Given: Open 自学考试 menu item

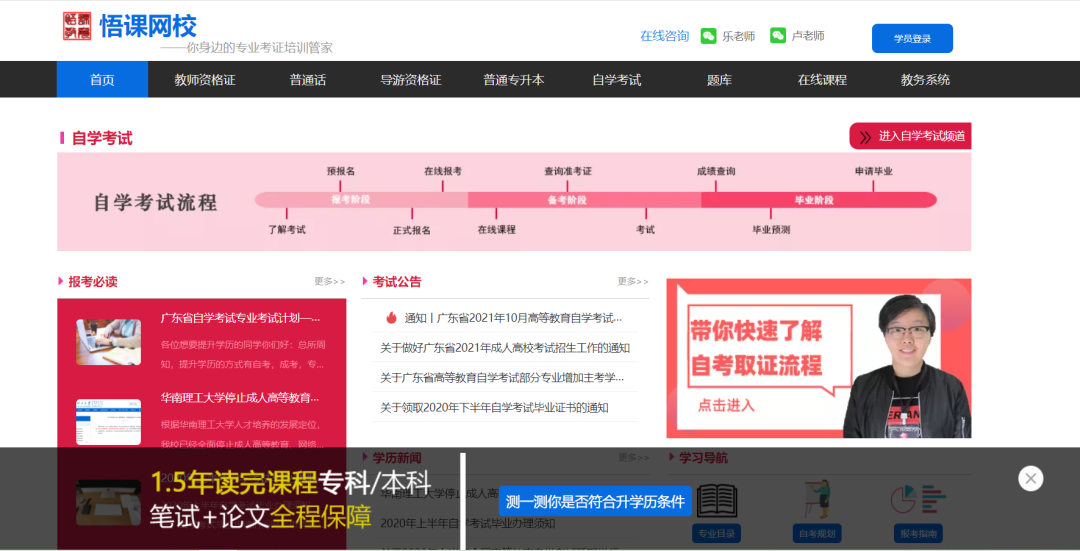Looking at the screenshot, I should (x=616, y=80).
